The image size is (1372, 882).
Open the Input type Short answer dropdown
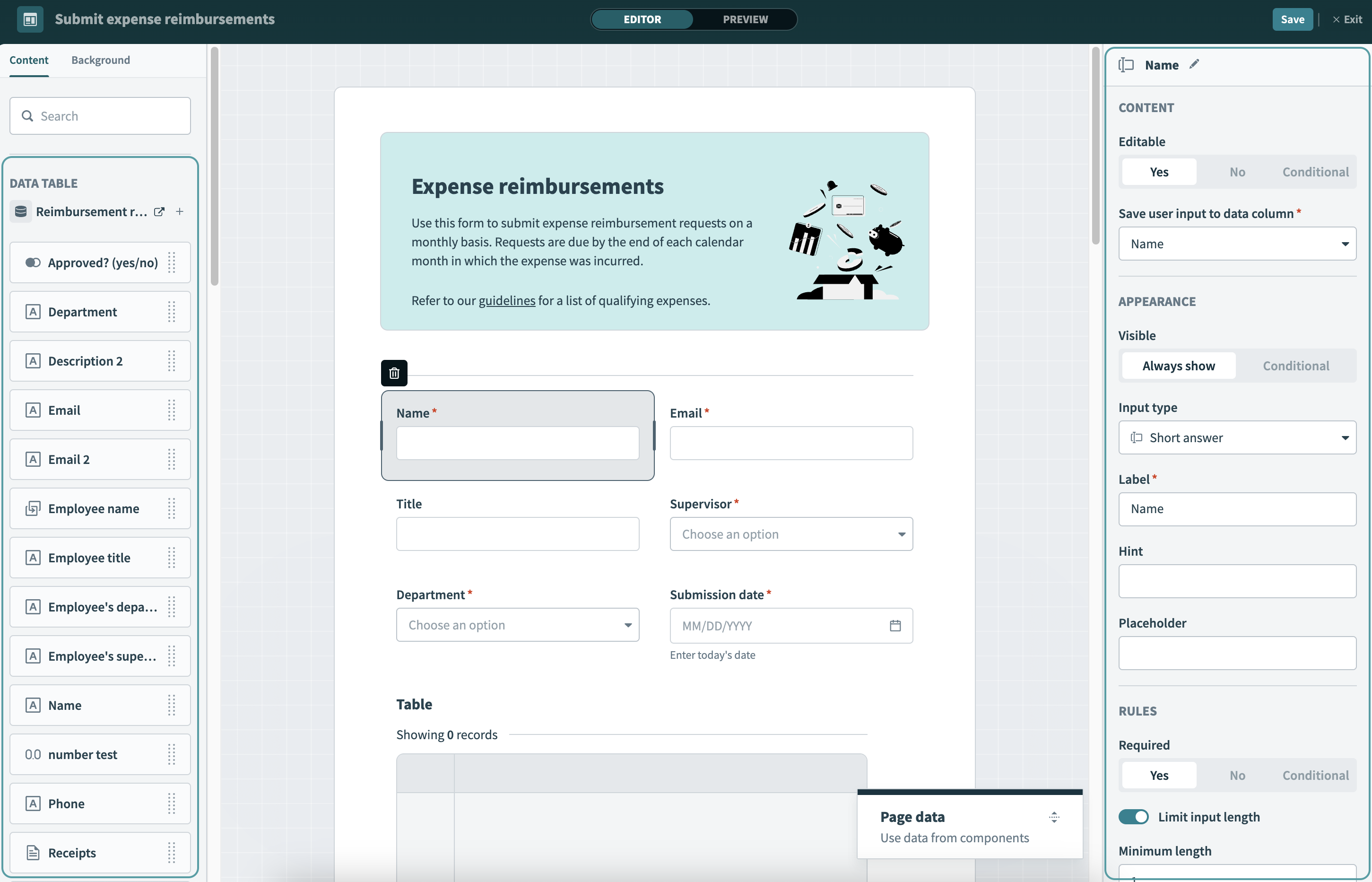(x=1236, y=438)
